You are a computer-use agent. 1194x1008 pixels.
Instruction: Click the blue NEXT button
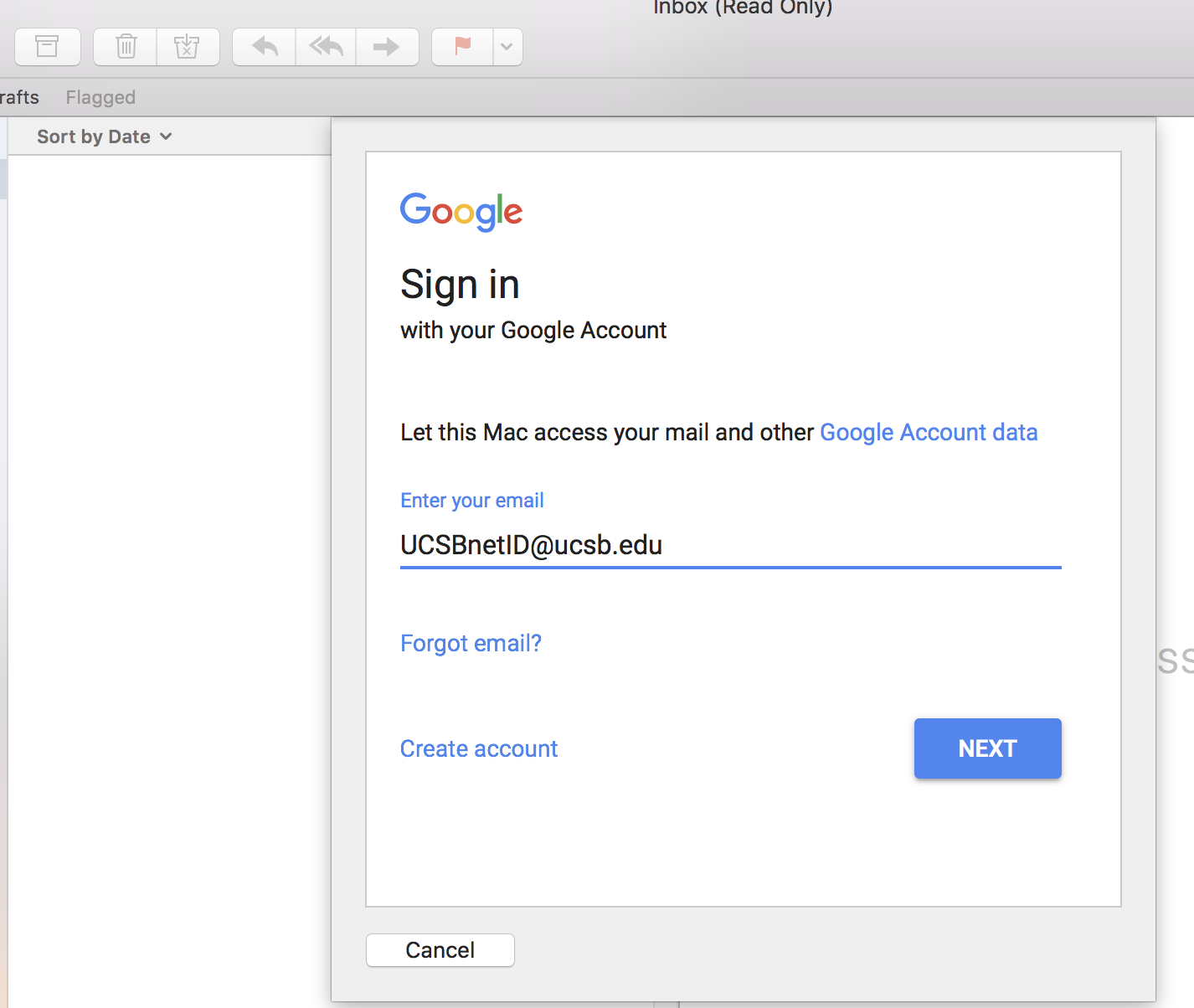coord(987,748)
